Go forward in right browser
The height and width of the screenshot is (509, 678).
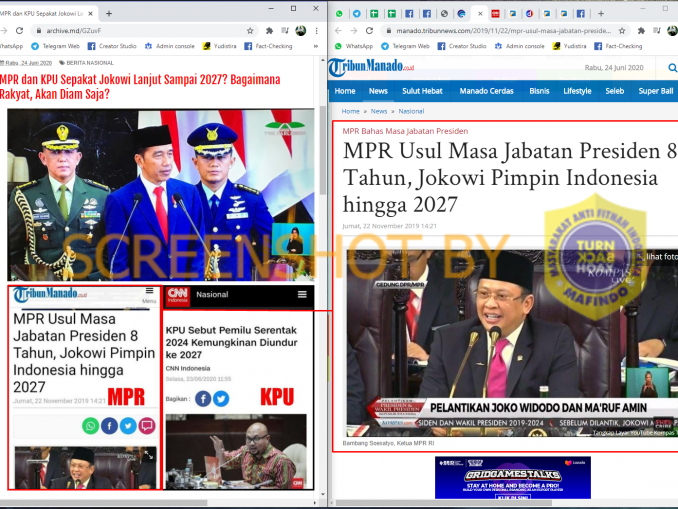pos(354,31)
